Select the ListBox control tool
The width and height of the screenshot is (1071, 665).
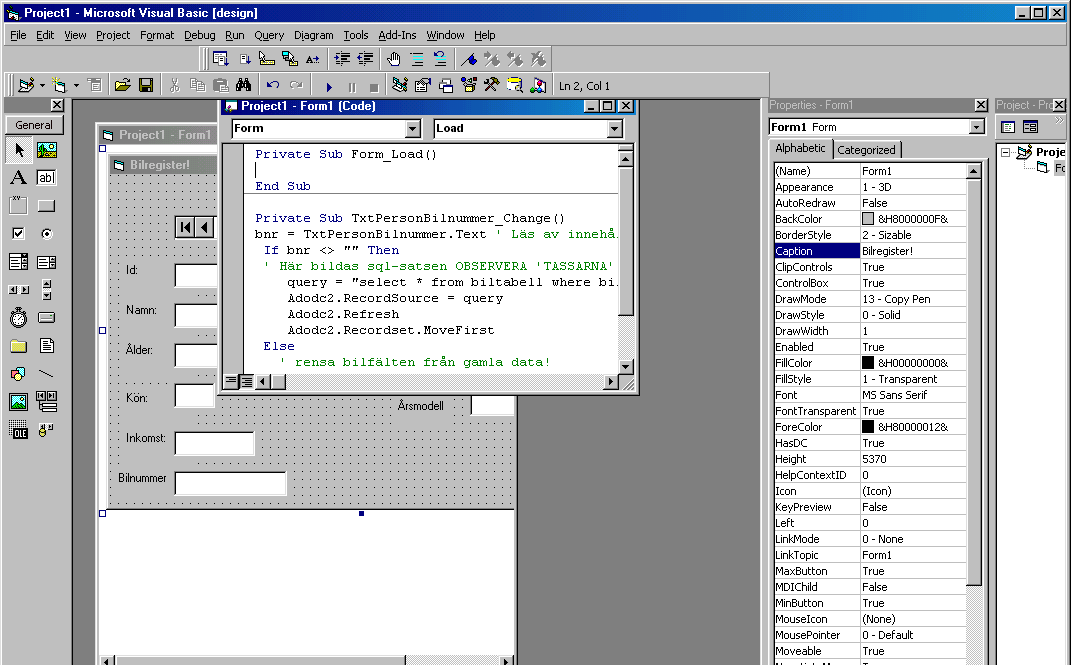pyautogui.click(x=46, y=261)
